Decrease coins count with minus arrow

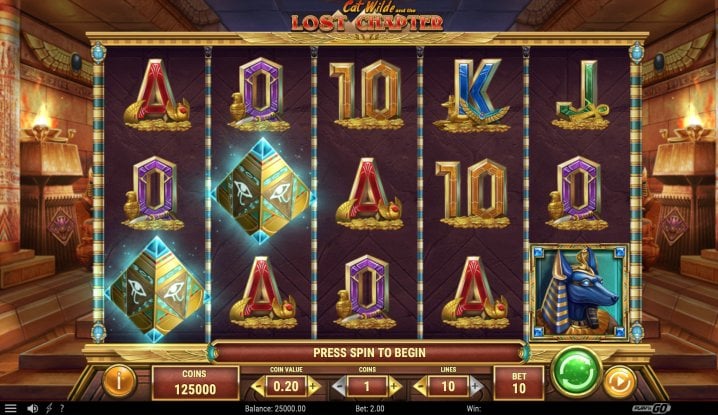tap(339, 387)
